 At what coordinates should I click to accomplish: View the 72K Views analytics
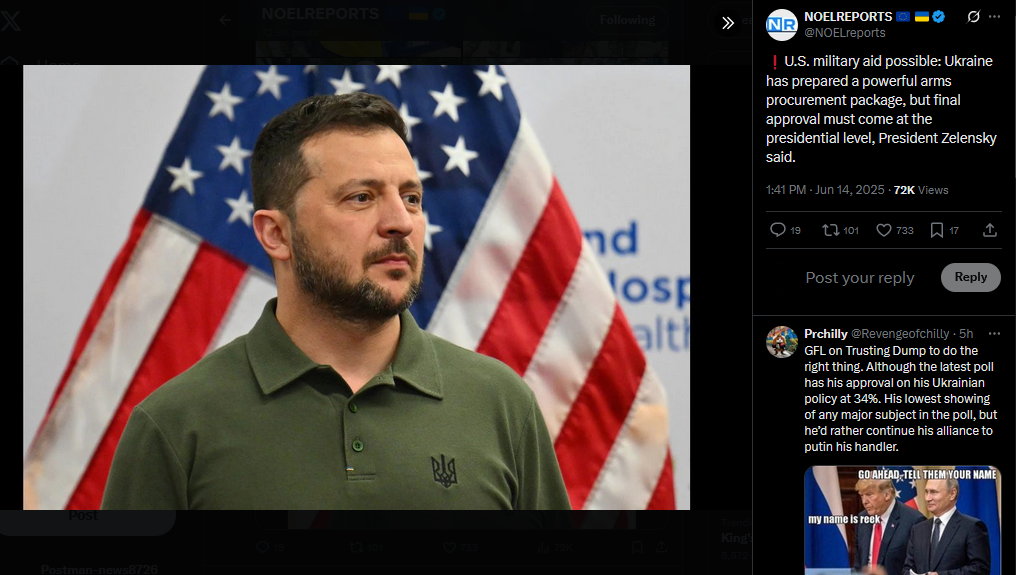point(921,190)
